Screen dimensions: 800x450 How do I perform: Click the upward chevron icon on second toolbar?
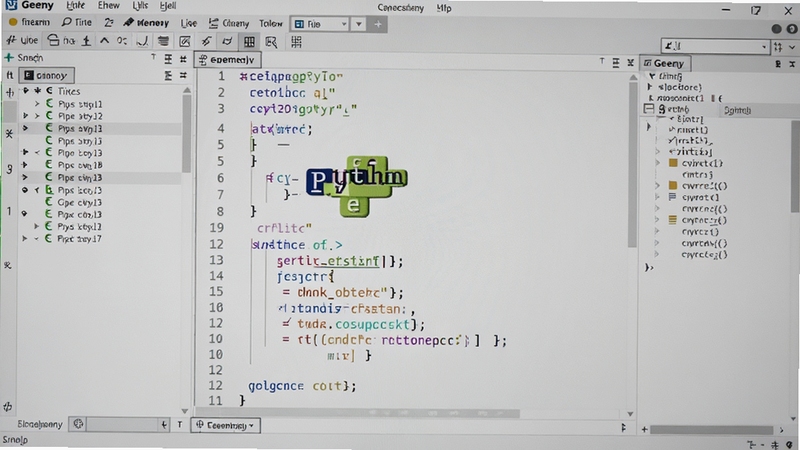pyautogui.click(x=104, y=40)
